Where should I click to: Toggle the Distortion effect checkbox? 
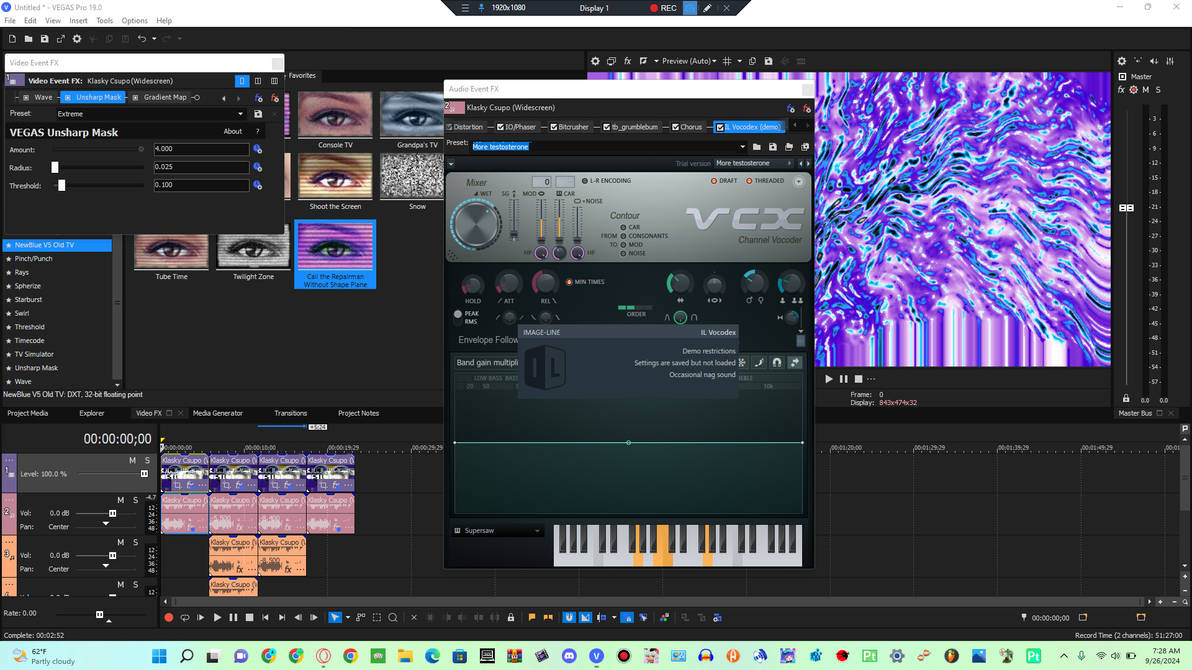450,127
